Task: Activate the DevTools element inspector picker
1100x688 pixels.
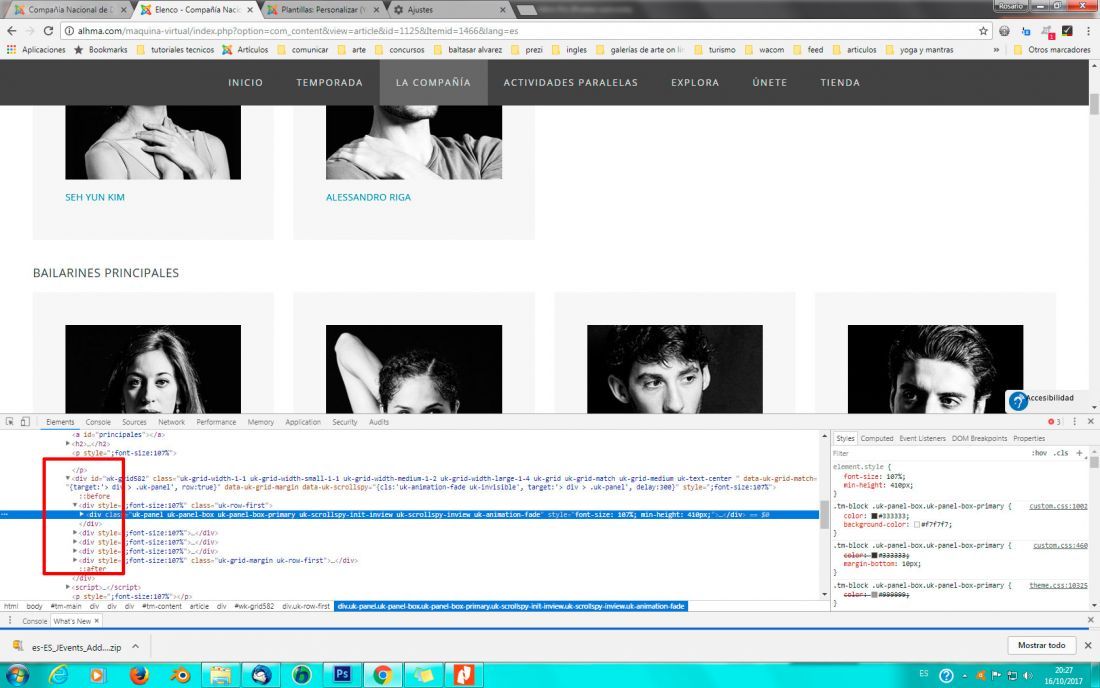Action: tap(10, 421)
